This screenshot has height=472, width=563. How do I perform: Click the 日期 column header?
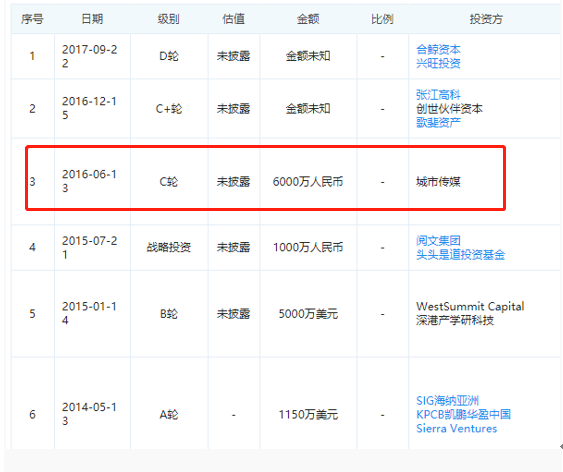point(92,19)
